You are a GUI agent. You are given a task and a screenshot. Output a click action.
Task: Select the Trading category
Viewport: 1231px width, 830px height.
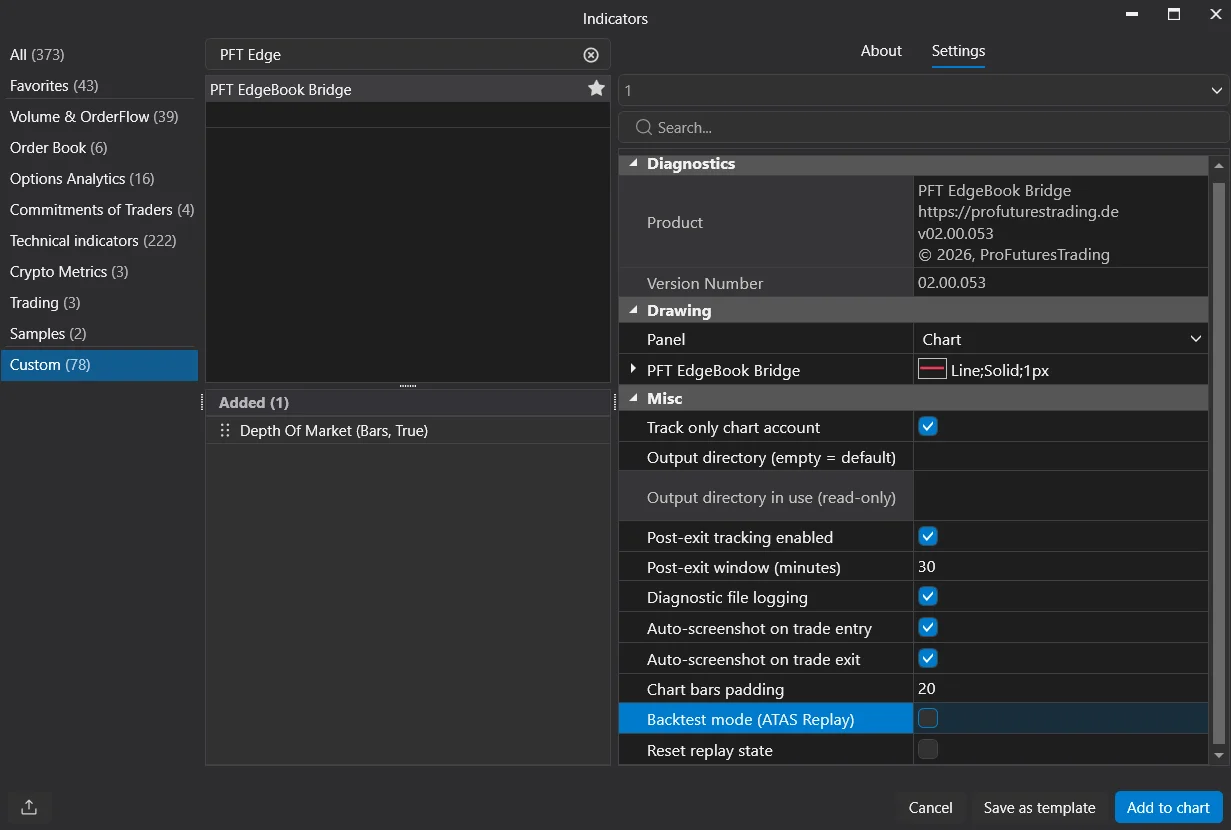99,303
